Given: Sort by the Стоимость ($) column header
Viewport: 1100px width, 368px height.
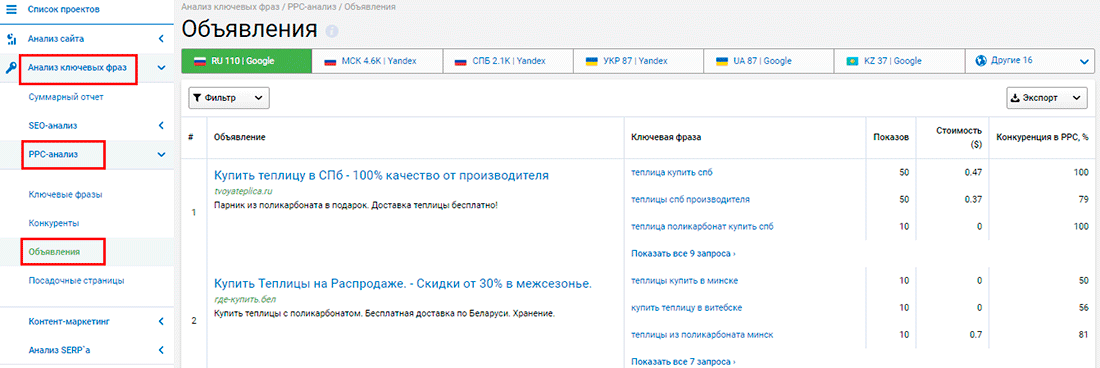Looking at the screenshot, I should pos(958,137).
